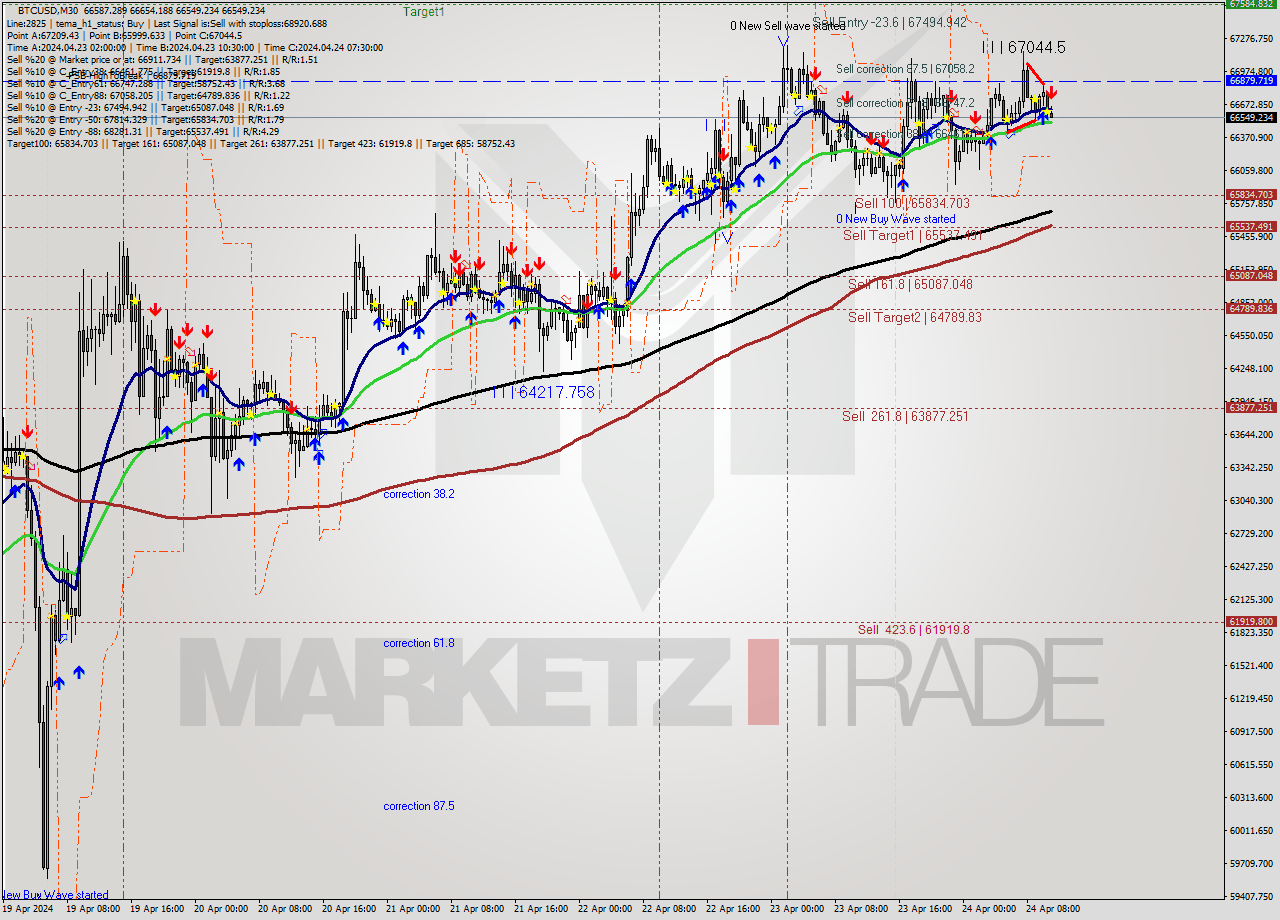Click the green Target1 label
The image size is (1280, 920).
tap(424, 12)
